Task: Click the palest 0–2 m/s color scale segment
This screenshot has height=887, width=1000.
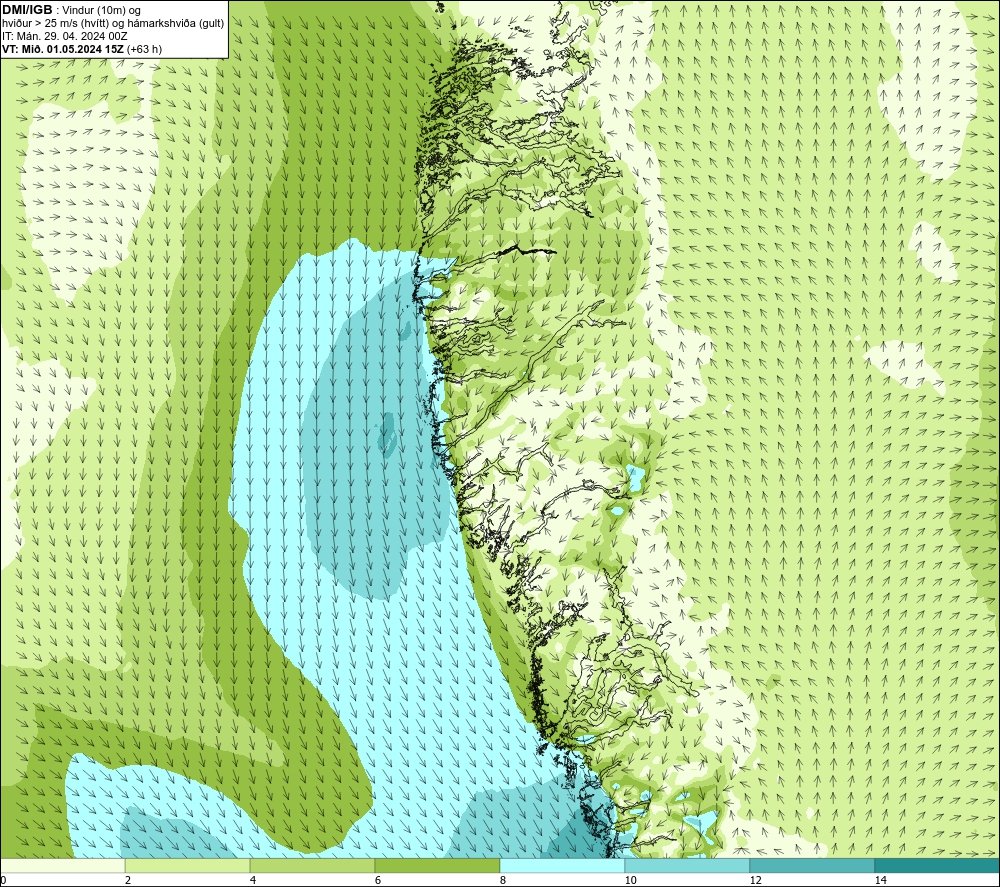Action: click(x=62, y=865)
